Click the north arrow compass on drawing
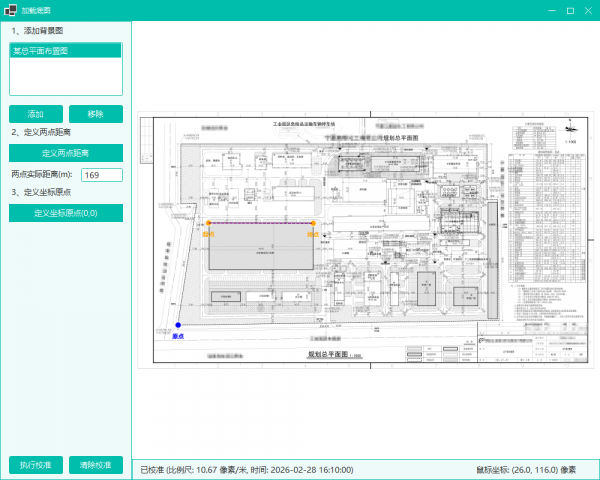Viewport: 600px width, 480px height. 571,127
